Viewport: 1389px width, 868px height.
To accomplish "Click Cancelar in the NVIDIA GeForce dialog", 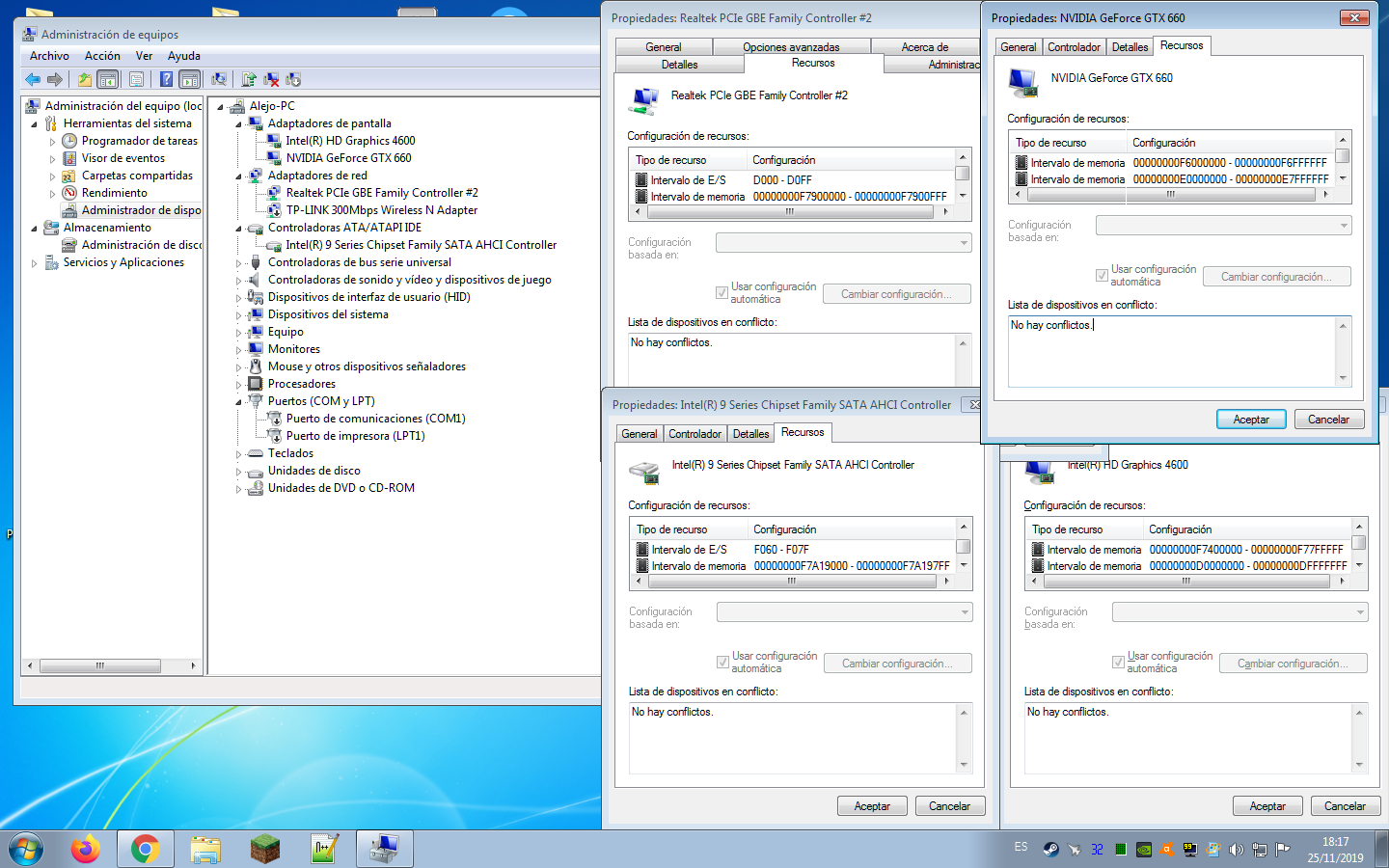I will tap(1328, 420).
